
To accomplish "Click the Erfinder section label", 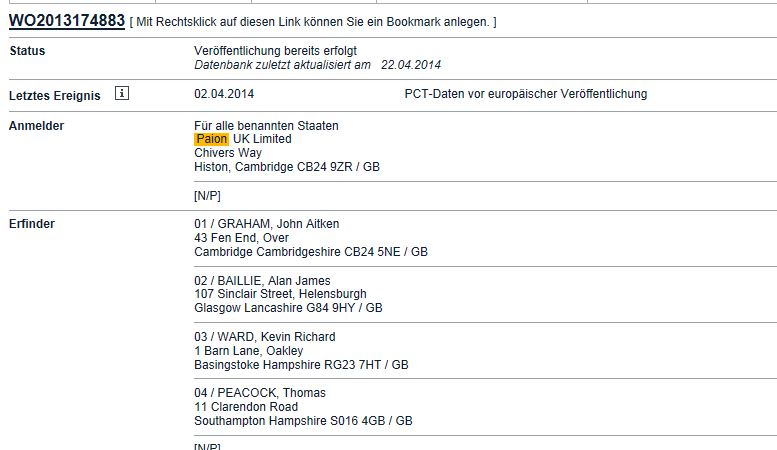I will pyautogui.click(x=32, y=224).
